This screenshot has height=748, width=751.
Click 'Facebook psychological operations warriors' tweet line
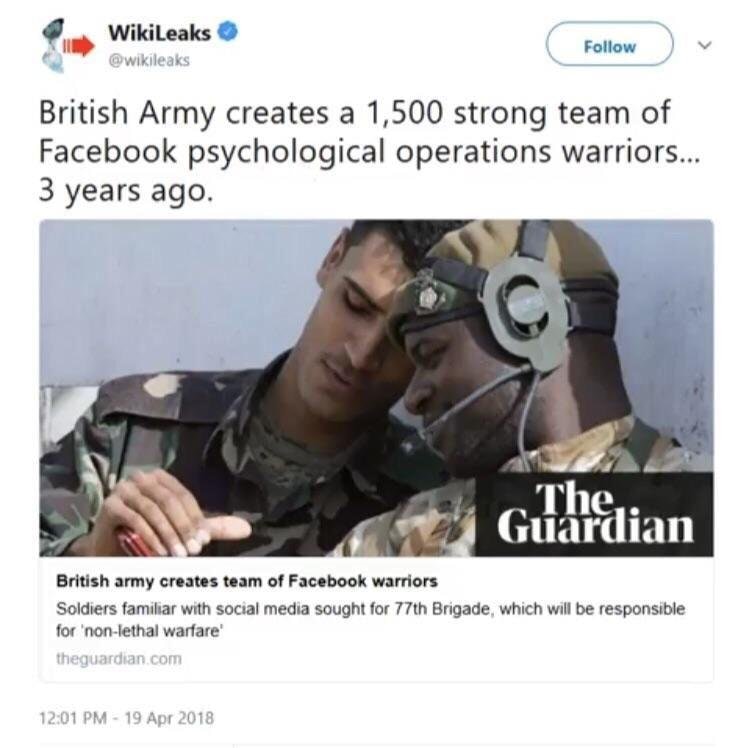tap(369, 152)
